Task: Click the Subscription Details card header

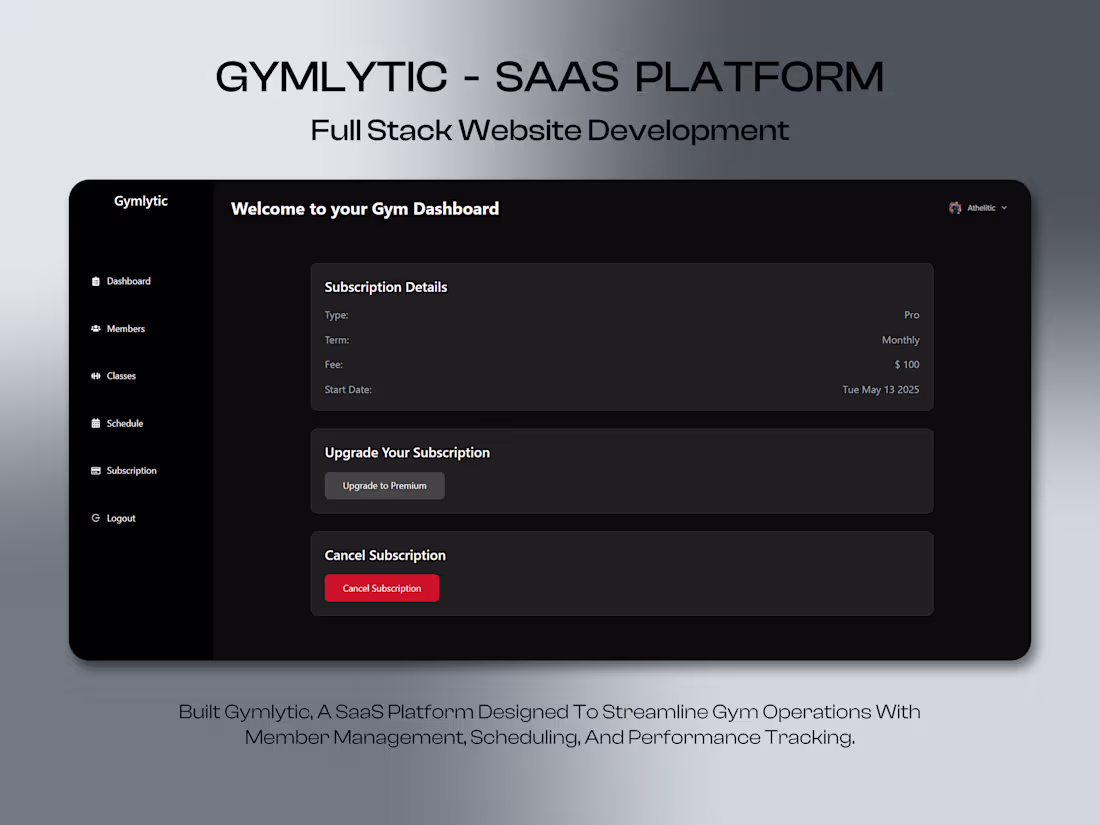Action: [x=385, y=287]
